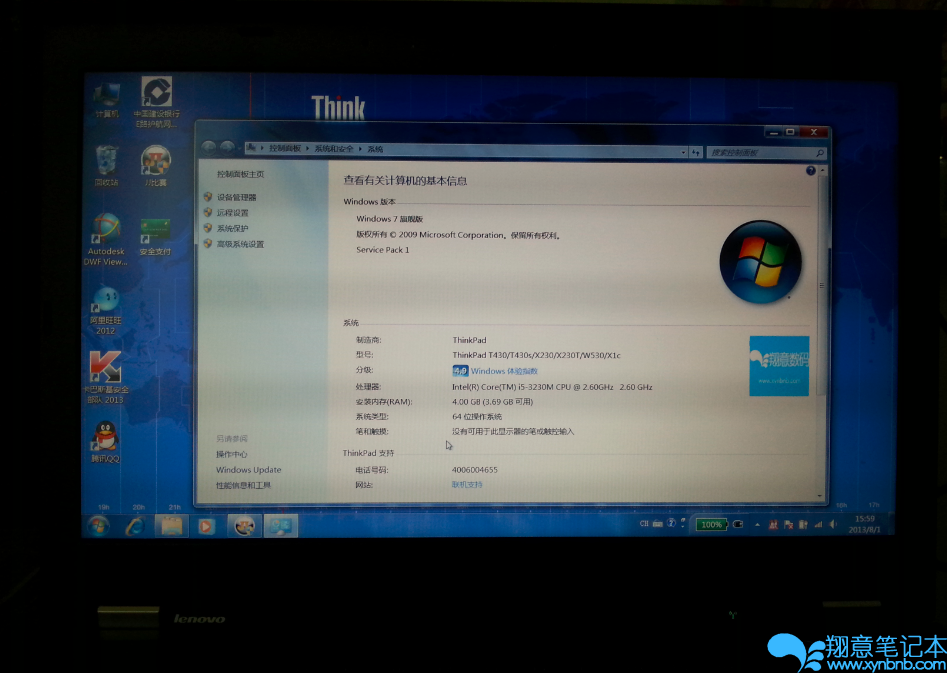Click the ThinkPad T430/T430s/X230 model text
This screenshot has height=673, width=947.
pyautogui.click(x=536, y=355)
